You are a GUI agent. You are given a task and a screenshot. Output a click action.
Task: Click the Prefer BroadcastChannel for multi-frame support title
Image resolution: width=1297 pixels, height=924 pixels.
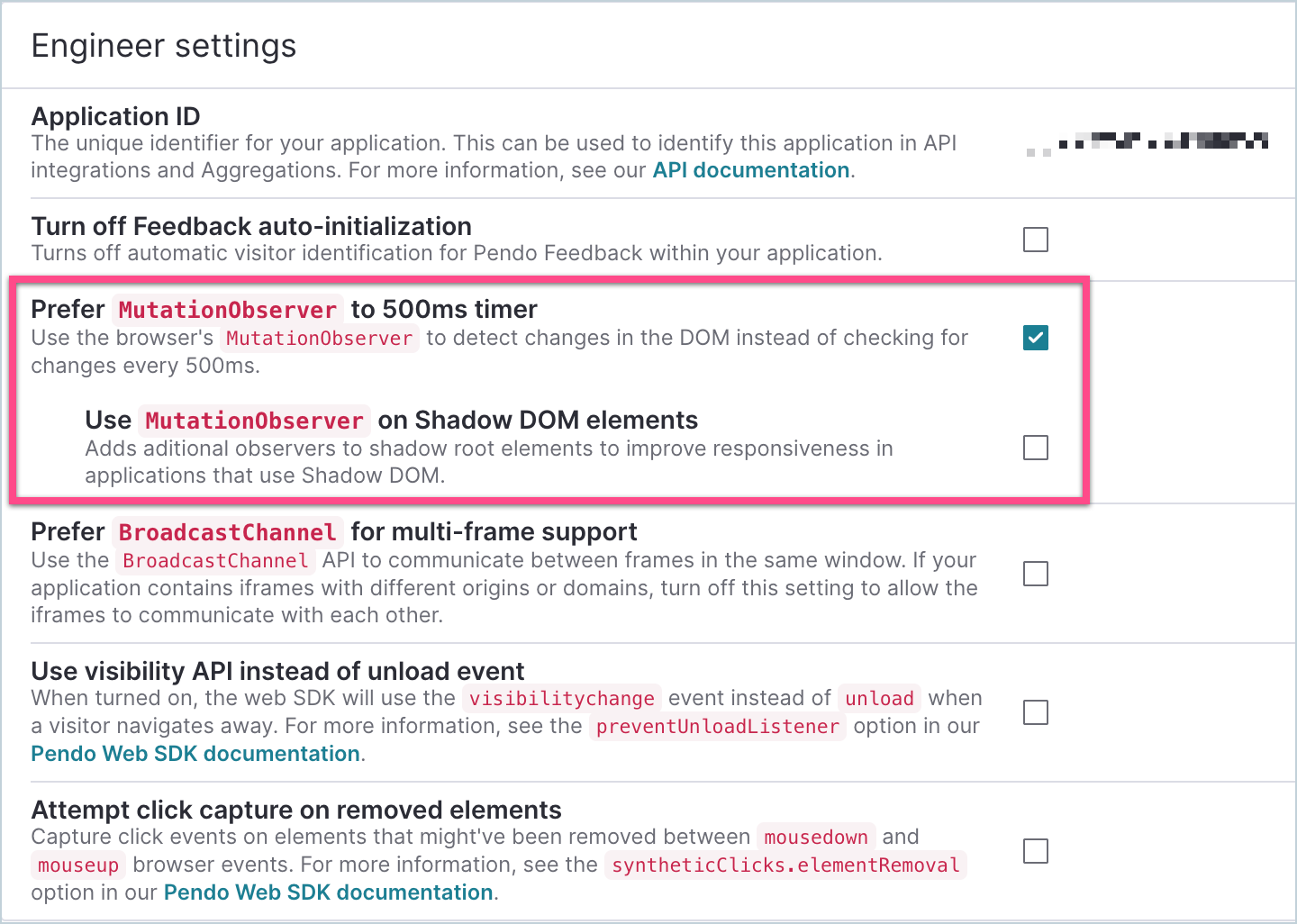(x=334, y=532)
